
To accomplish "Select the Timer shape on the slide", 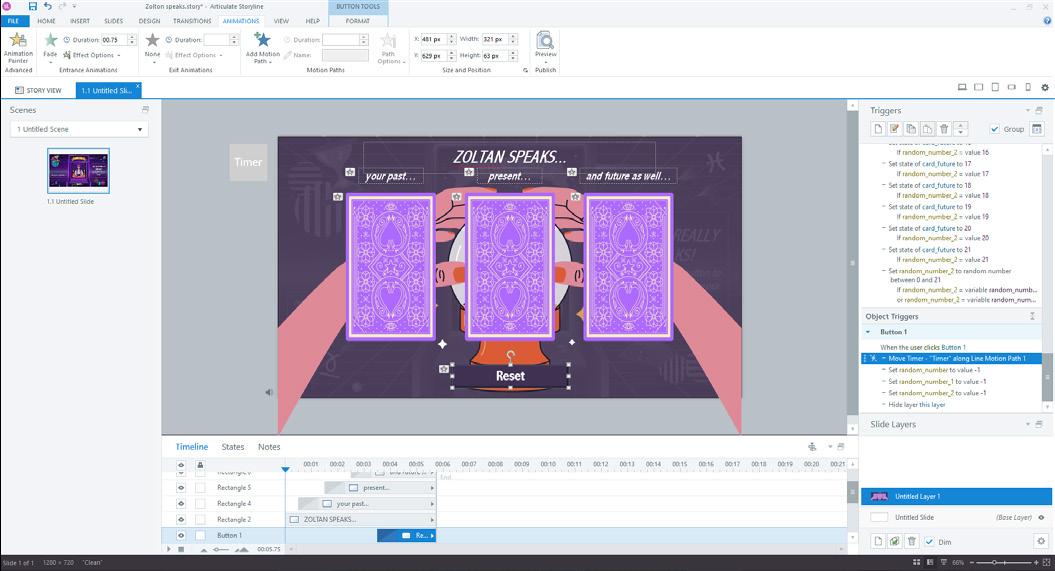I will point(248,162).
